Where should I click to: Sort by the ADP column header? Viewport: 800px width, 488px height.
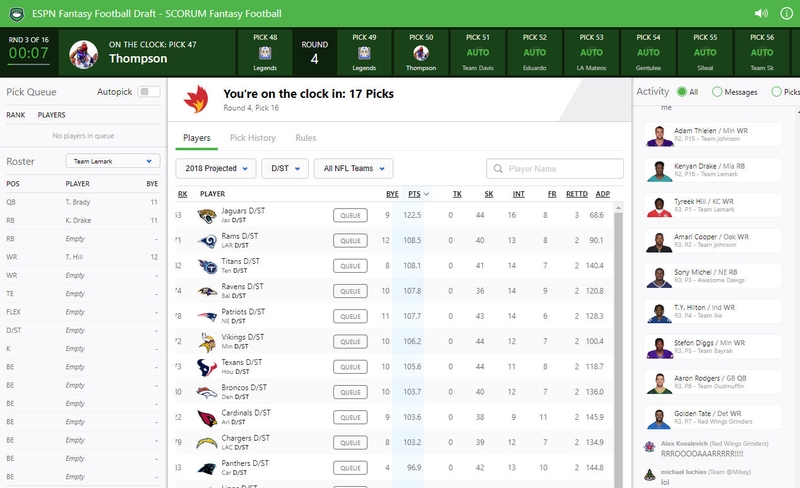[603, 194]
